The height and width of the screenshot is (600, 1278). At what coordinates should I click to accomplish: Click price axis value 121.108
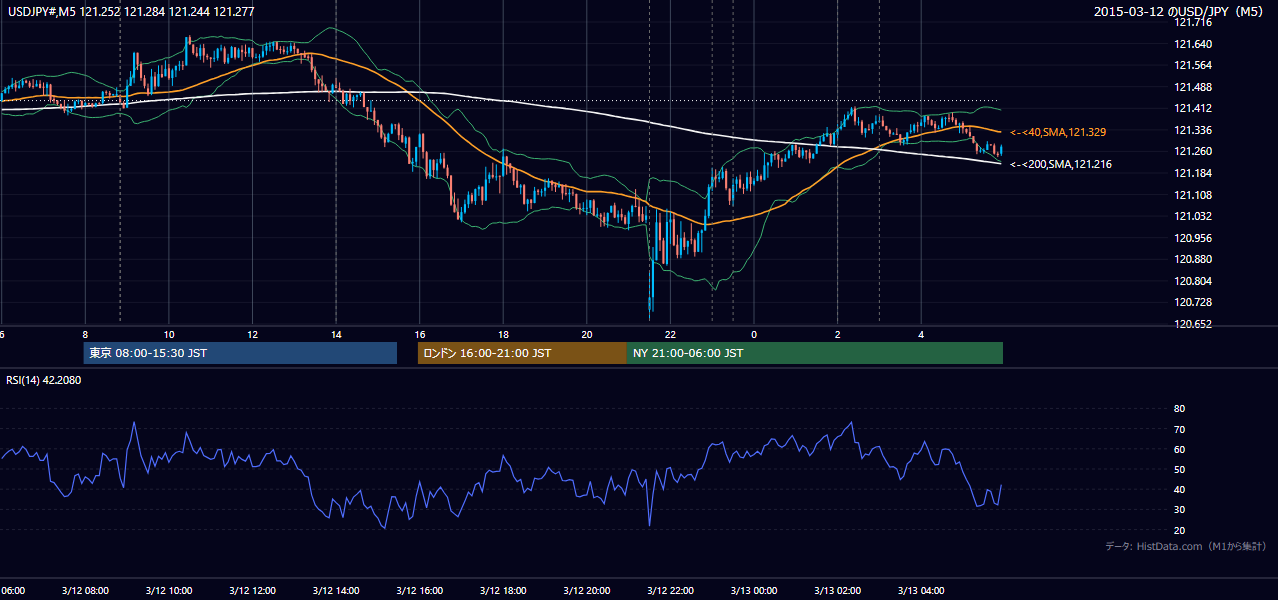coord(1193,195)
